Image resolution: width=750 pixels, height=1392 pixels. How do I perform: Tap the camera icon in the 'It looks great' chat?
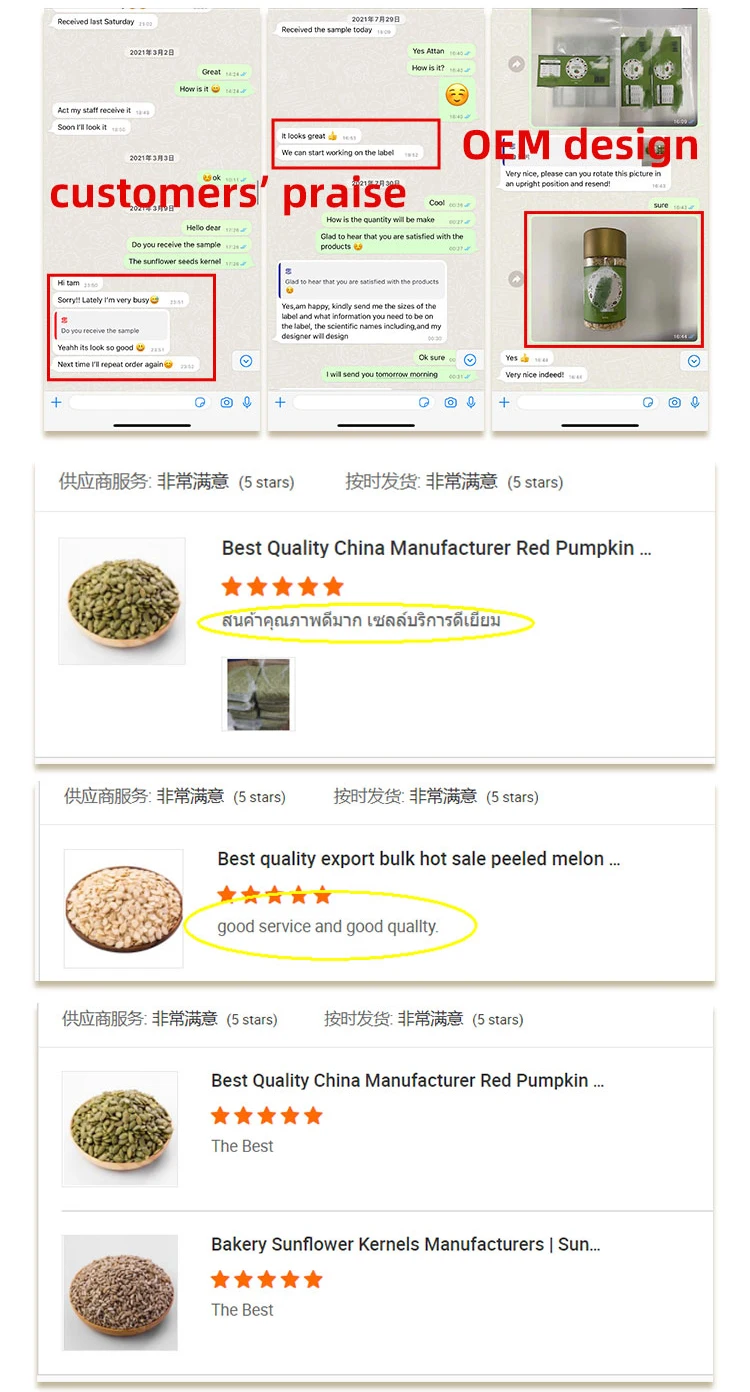(451, 402)
